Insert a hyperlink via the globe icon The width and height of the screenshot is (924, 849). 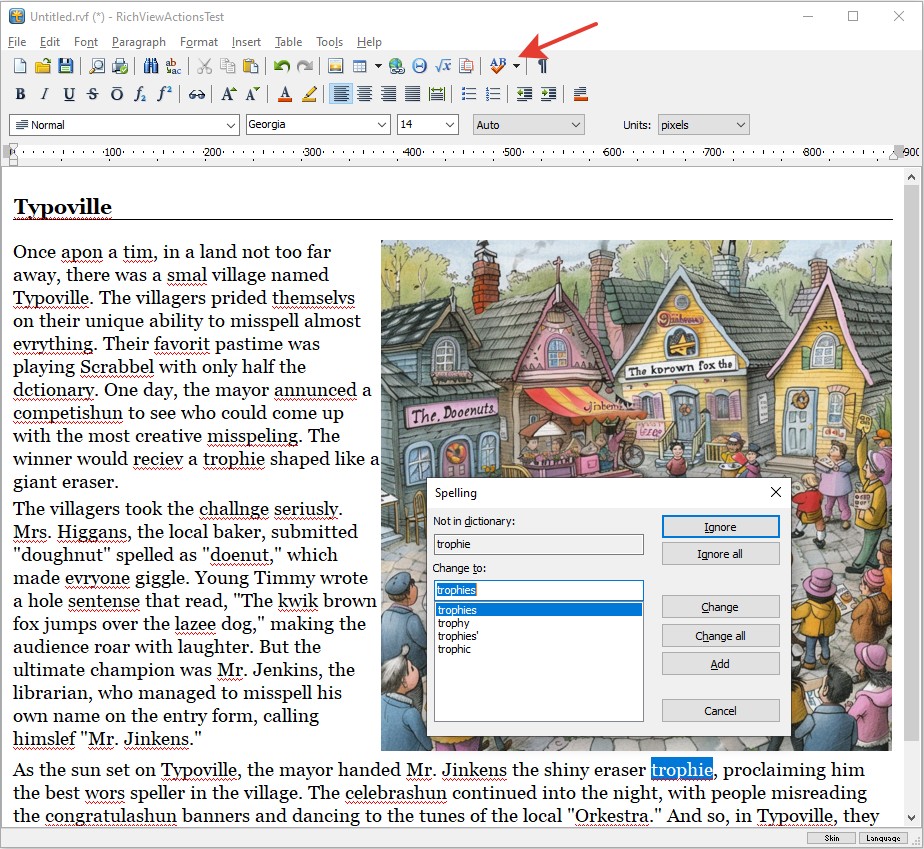(396, 65)
